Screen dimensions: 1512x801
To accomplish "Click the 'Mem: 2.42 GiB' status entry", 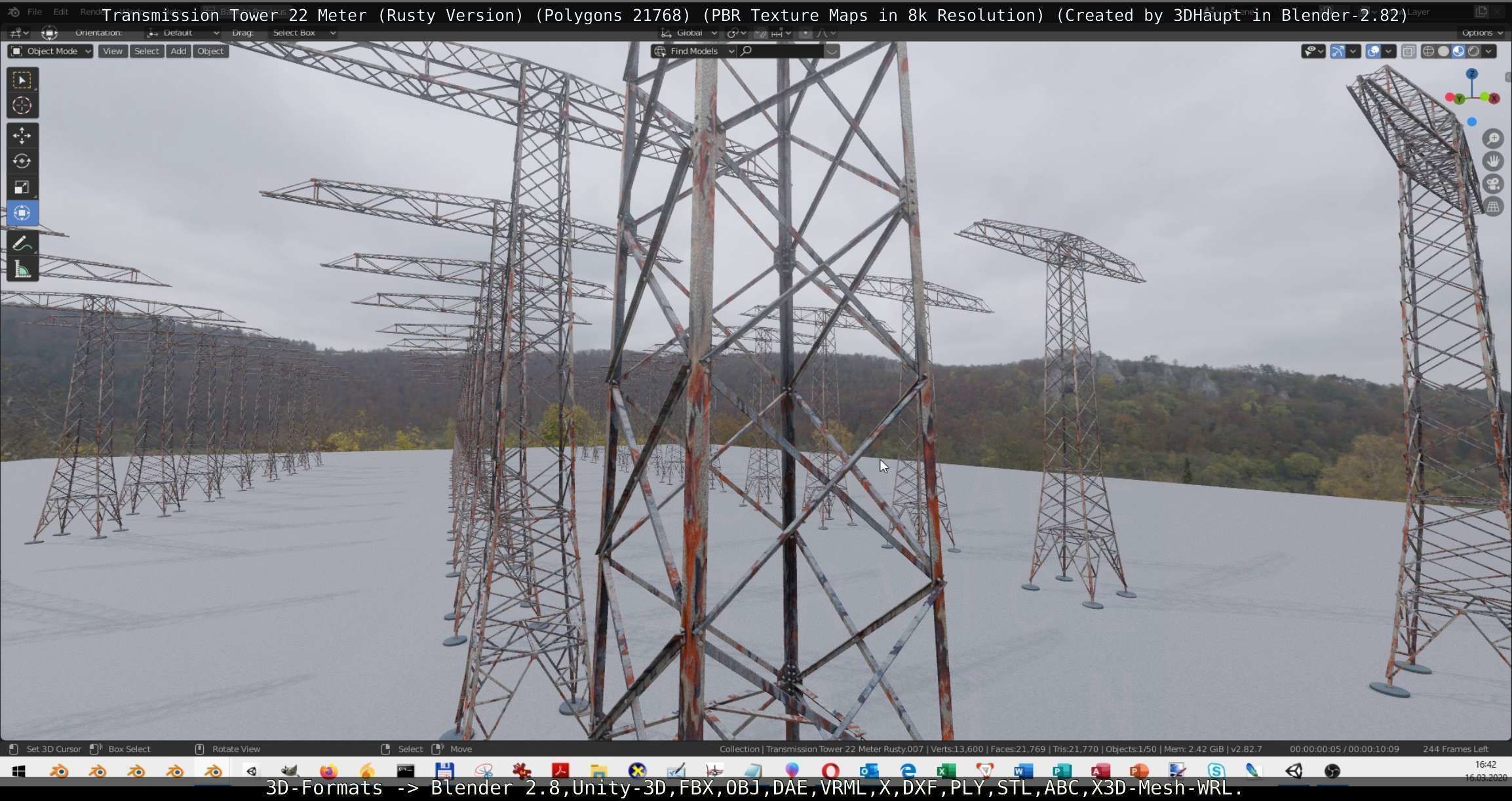I will [1193, 749].
